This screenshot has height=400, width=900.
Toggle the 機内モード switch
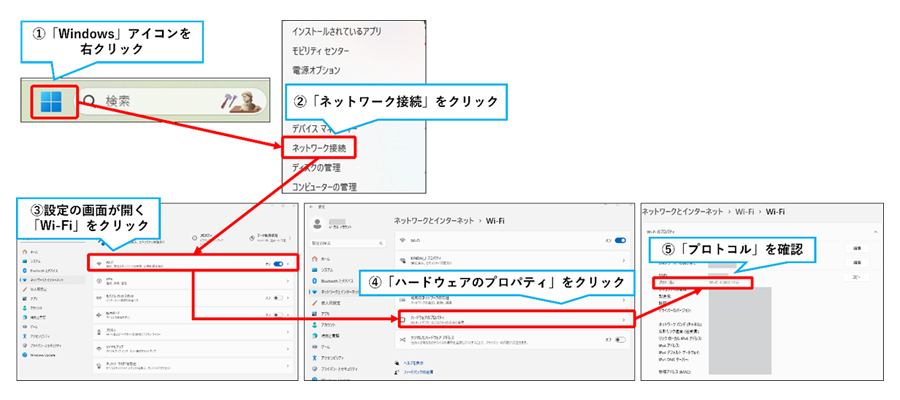[x=278, y=314]
